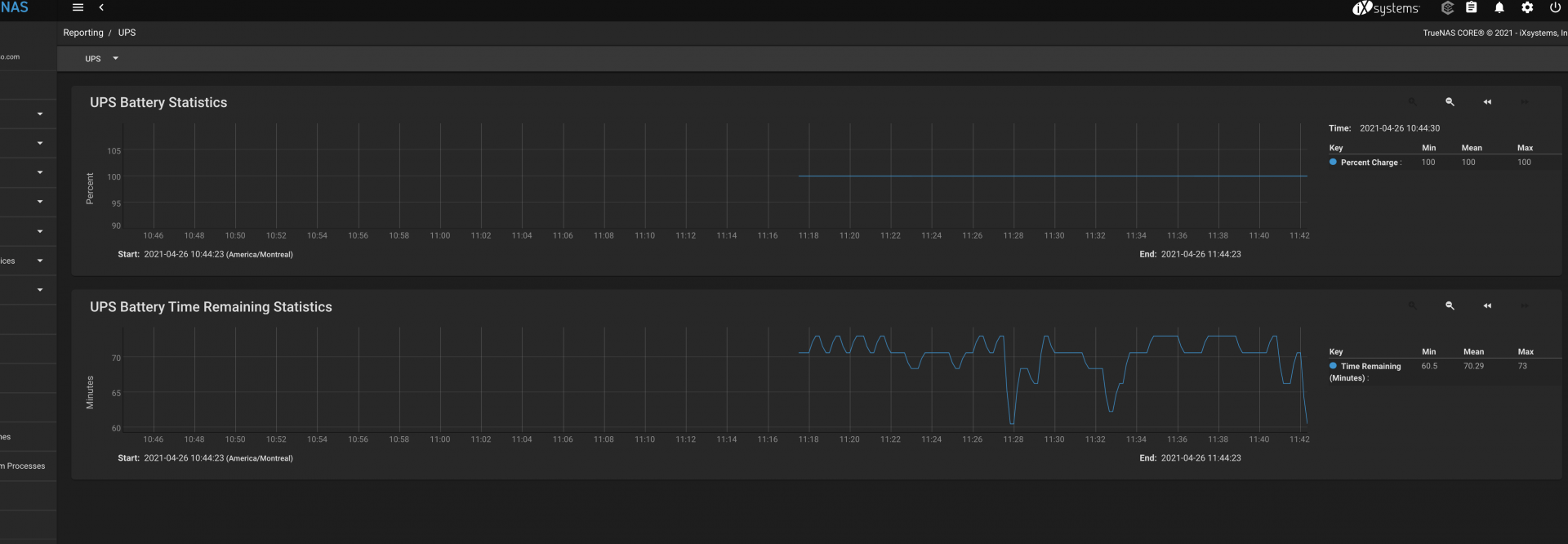Click the Percent Charge legend dot
This screenshot has height=544, width=1568.
(x=1333, y=162)
